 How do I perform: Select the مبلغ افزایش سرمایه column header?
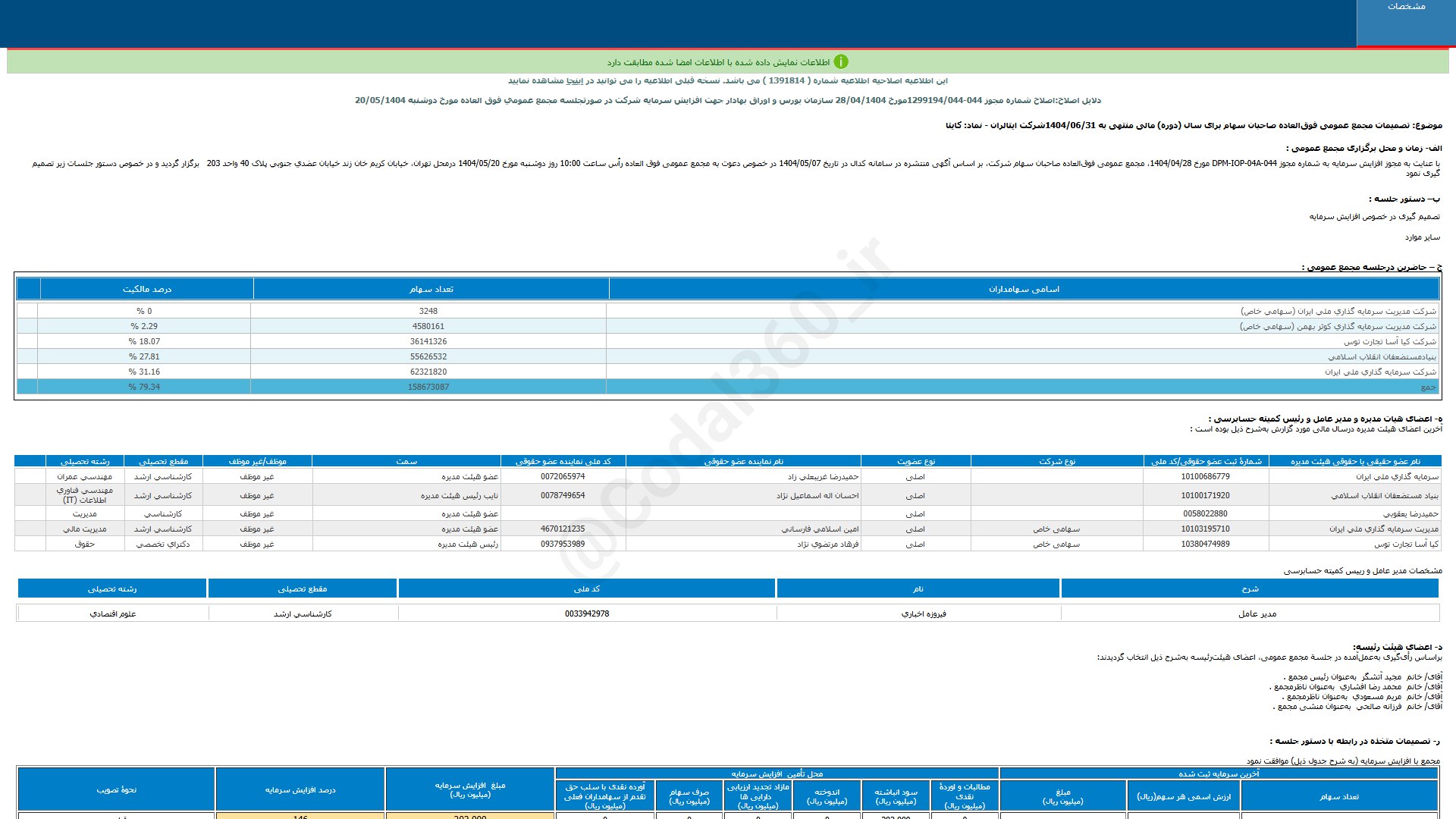pos(469,789)
